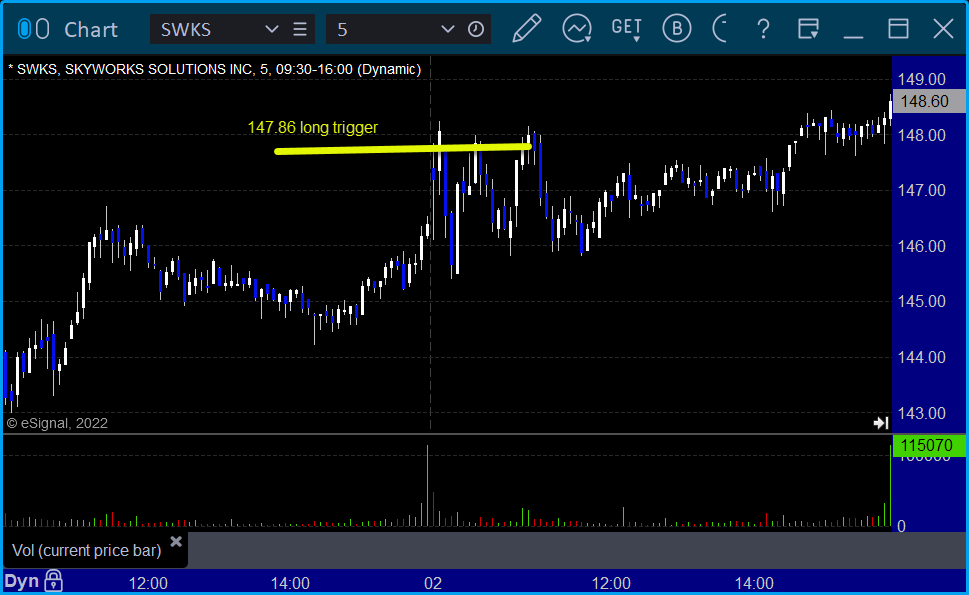Click the green volume value 115070
This screenshot has width=969, height=595.
click(929, 445)
